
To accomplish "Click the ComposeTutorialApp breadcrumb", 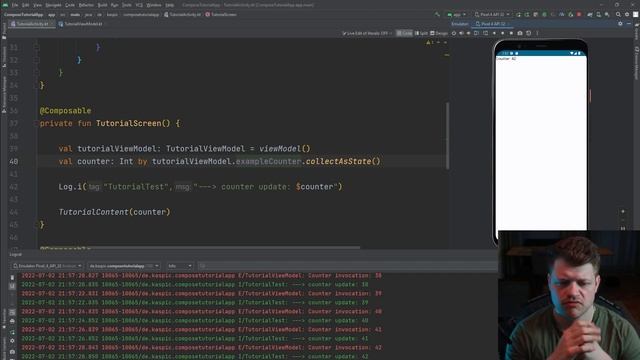I will pos(23,15).
